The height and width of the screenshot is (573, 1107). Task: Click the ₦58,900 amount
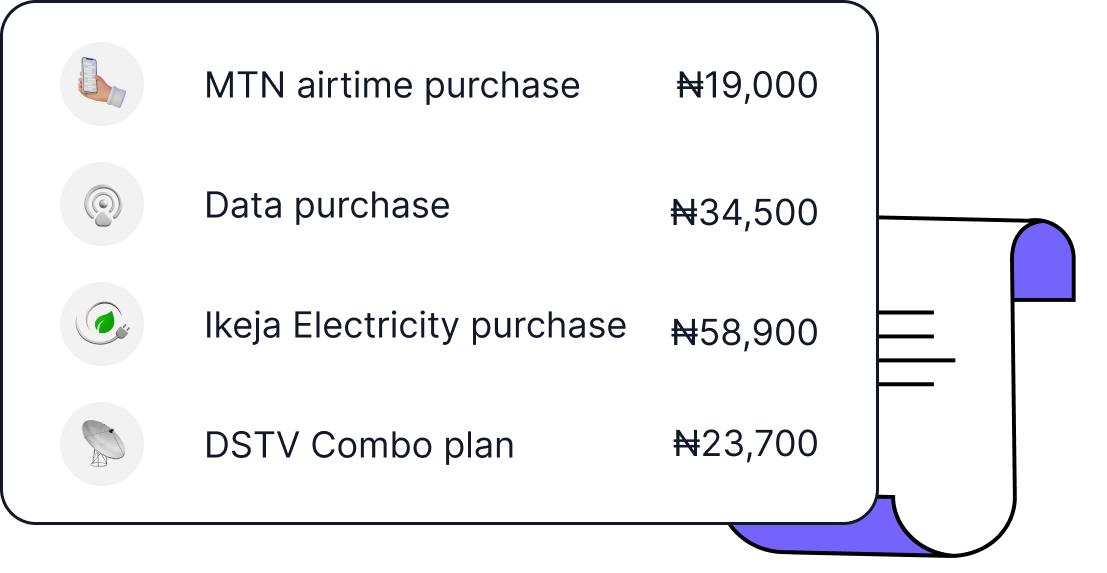tap(744, 332)
